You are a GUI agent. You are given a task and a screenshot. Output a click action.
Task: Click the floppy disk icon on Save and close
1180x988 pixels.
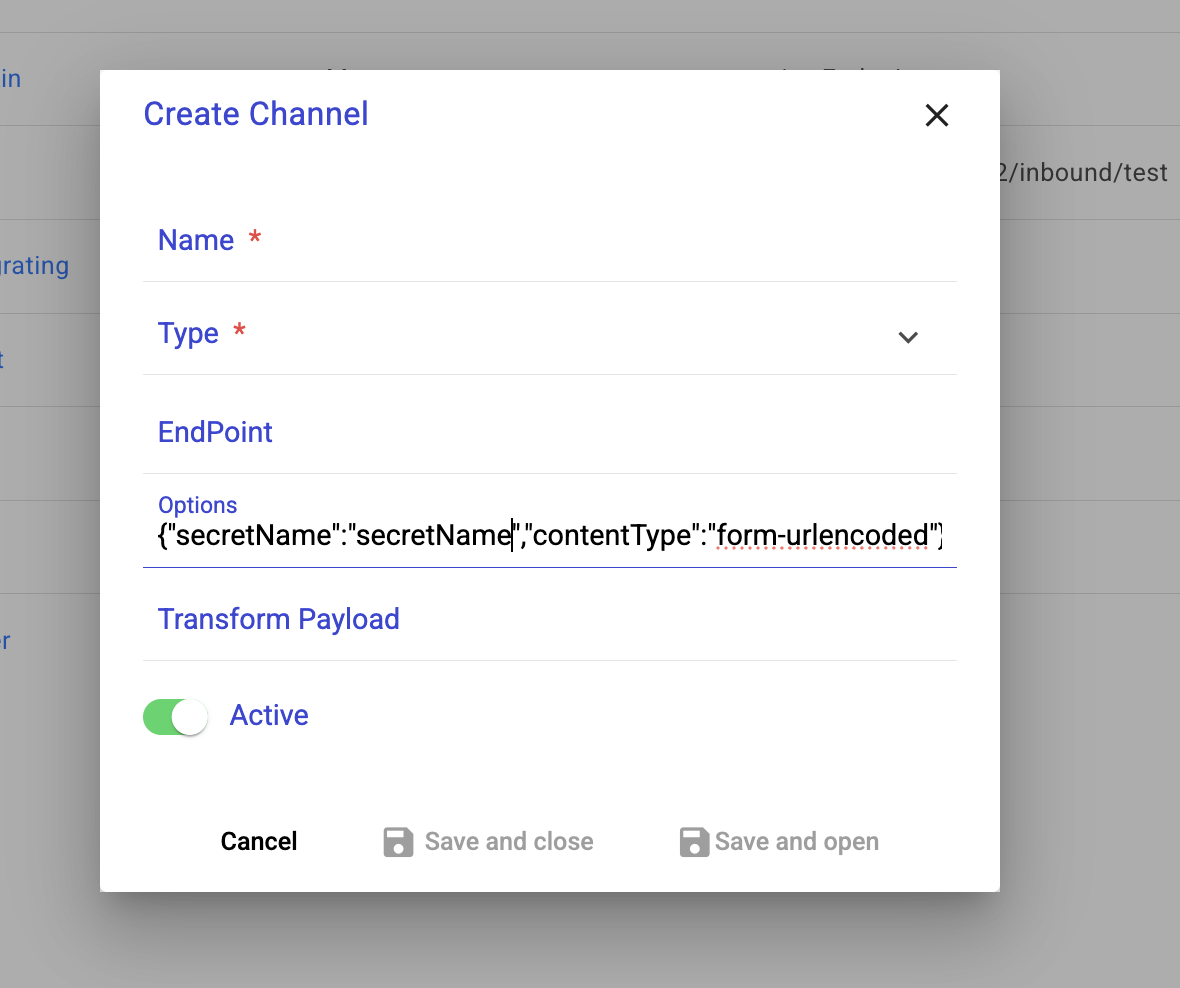click(398, 842)
